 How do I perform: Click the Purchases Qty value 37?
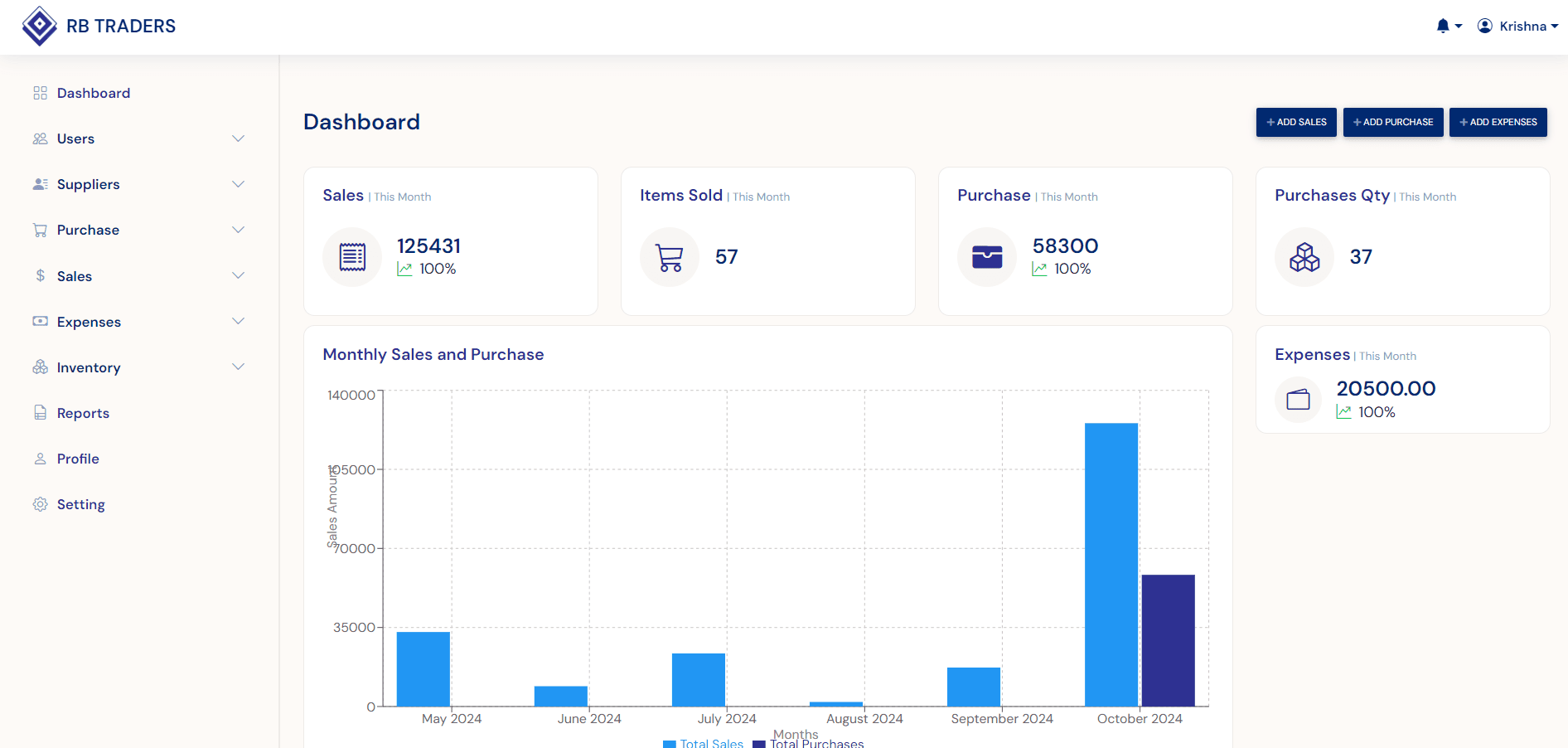[x=1361, y=257]
